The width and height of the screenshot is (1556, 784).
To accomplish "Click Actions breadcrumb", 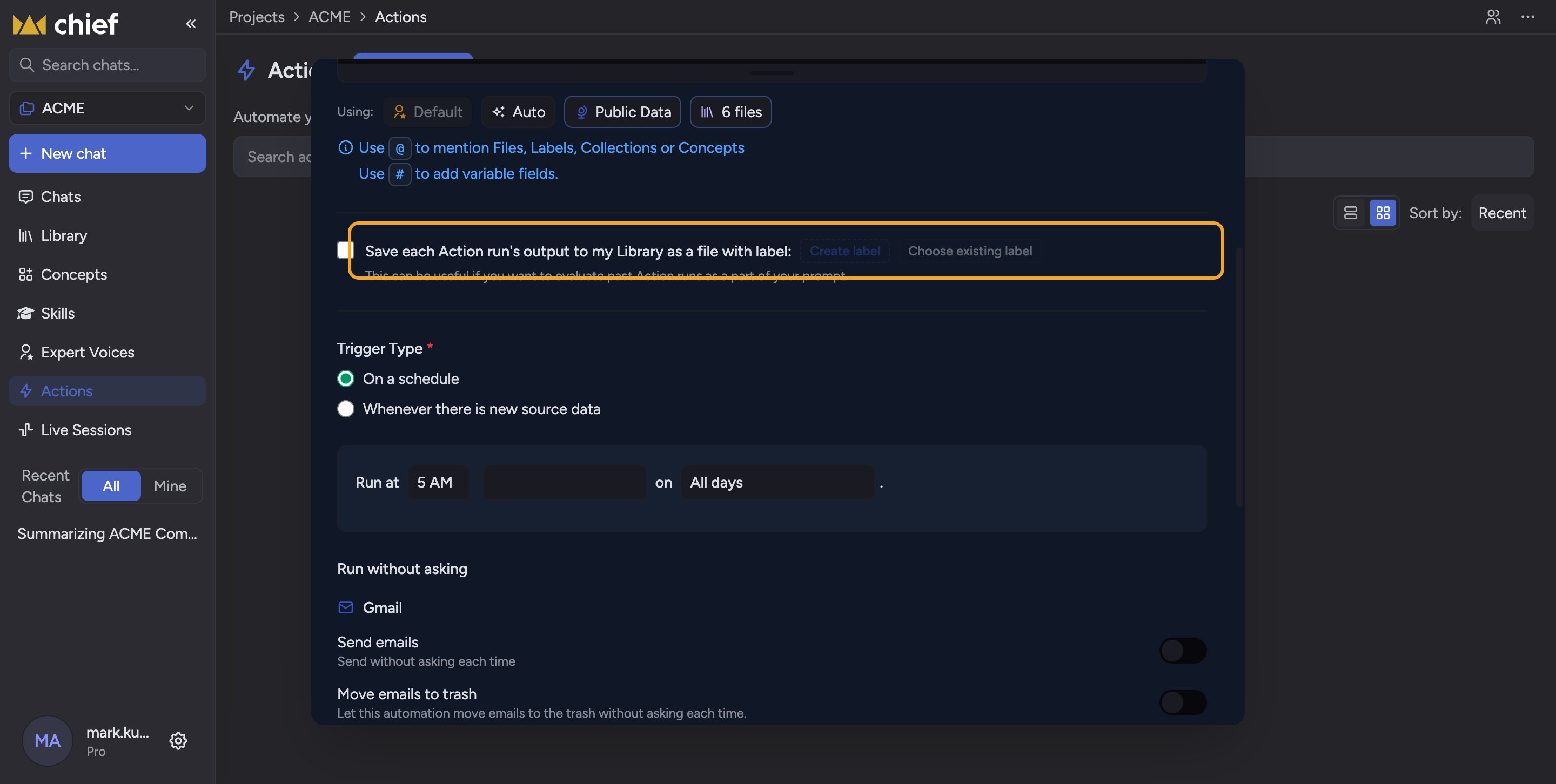I will [x=400, y=17].
